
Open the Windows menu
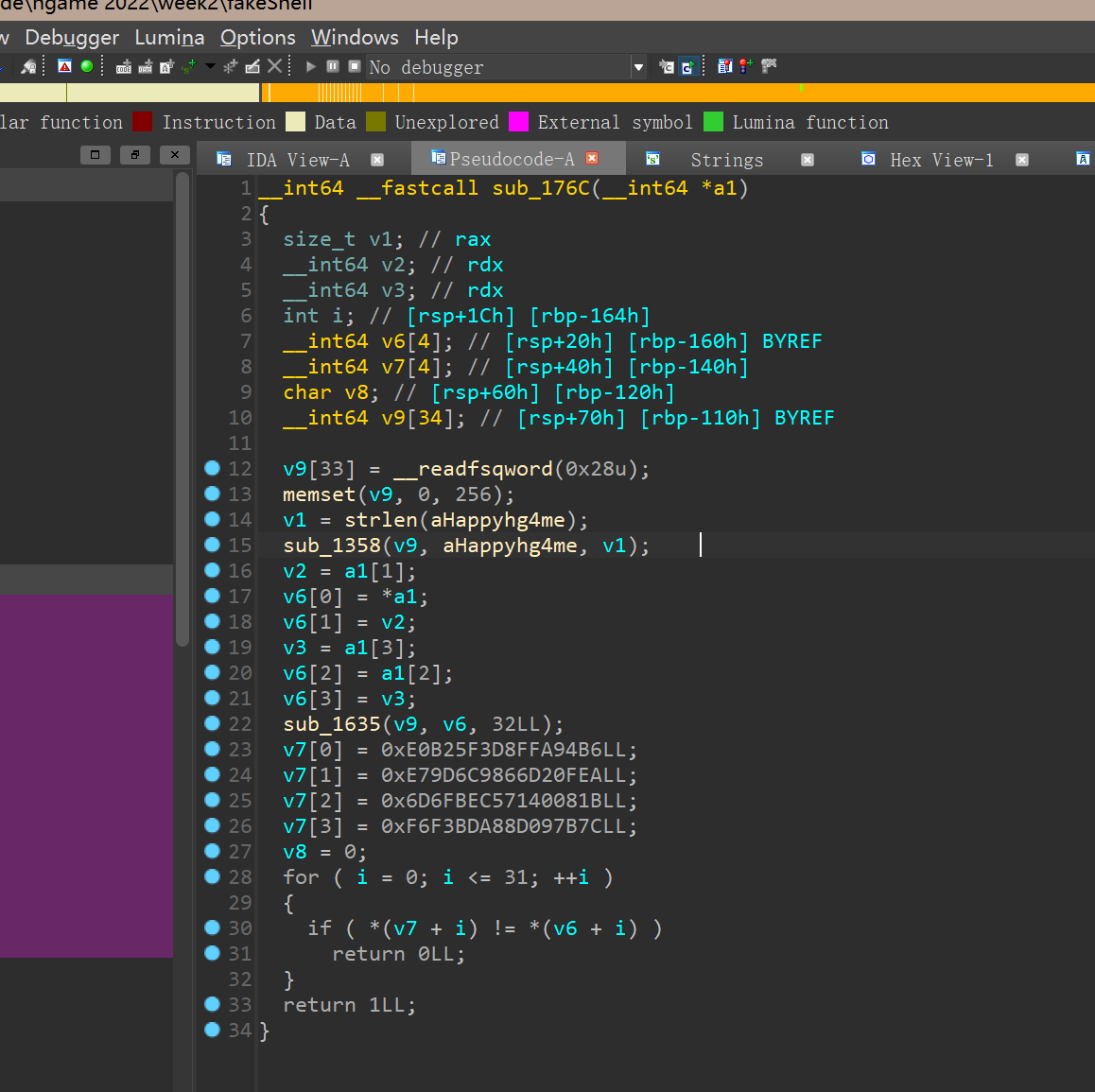click(x=355, y=38)
